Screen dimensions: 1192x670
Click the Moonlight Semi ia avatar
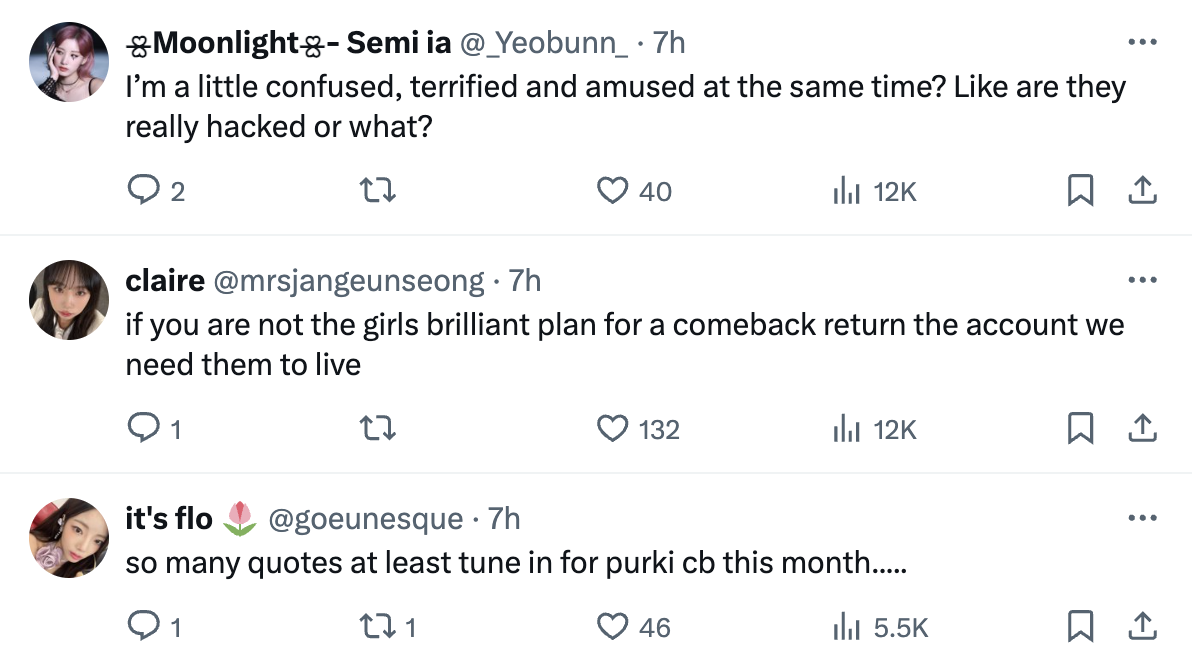[69, 61]
